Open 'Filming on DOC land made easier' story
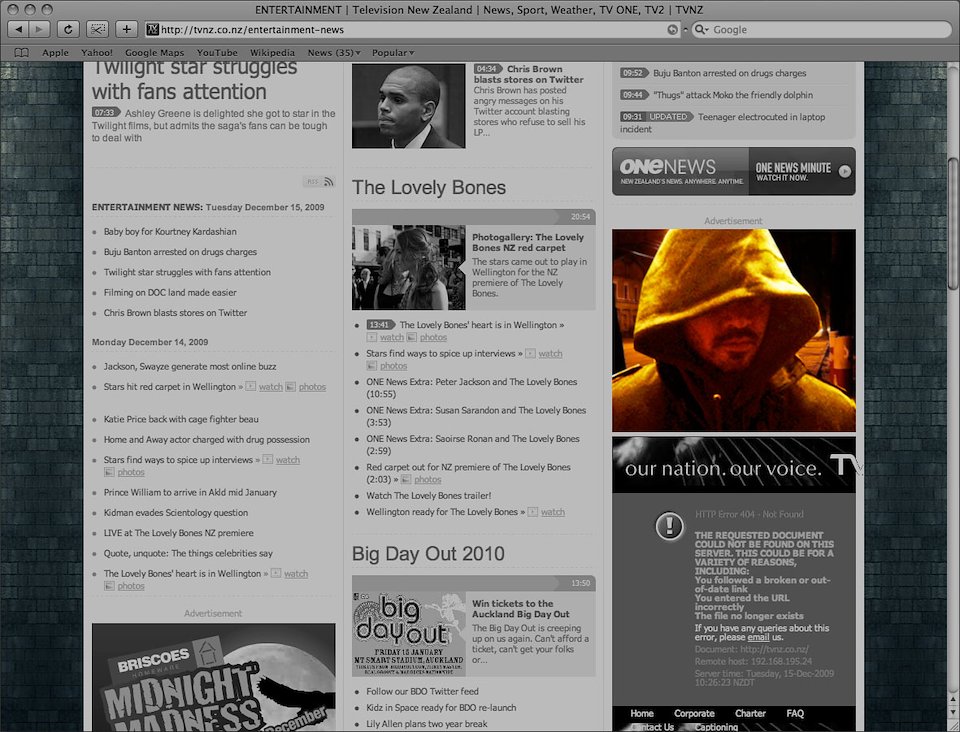 click(170, 293)
